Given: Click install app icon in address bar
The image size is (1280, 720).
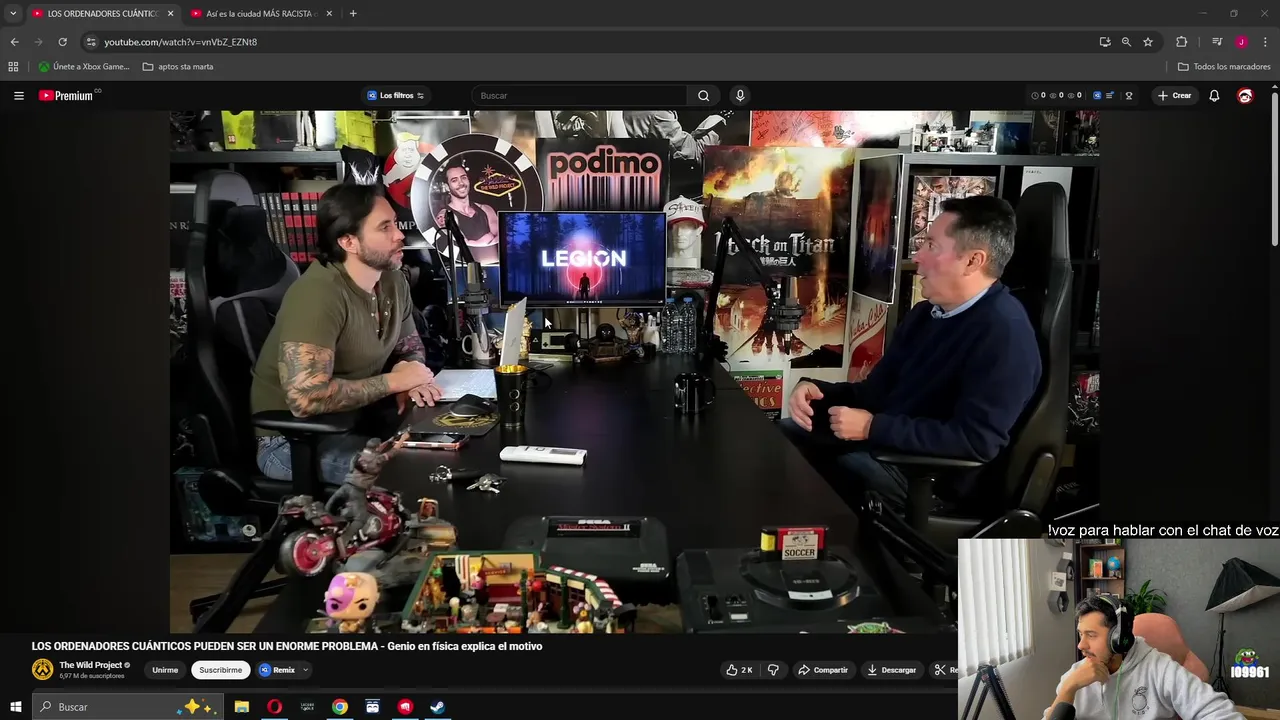Looking at the screenshot, I should (1104, 42).
